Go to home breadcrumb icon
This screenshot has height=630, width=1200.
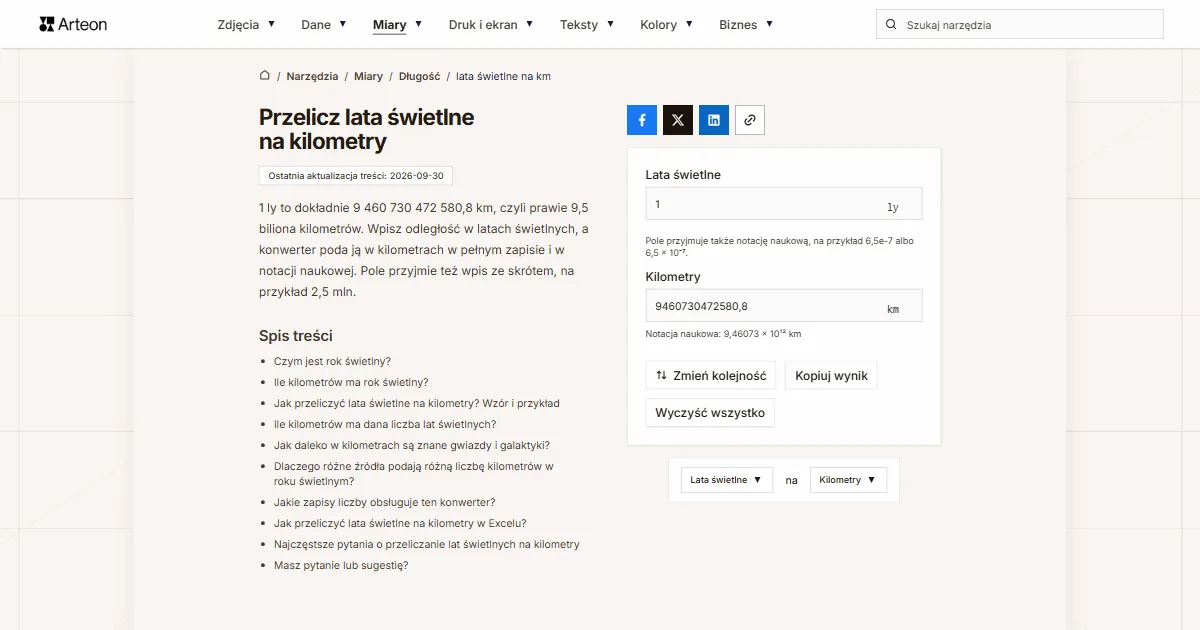pos(265,76)
